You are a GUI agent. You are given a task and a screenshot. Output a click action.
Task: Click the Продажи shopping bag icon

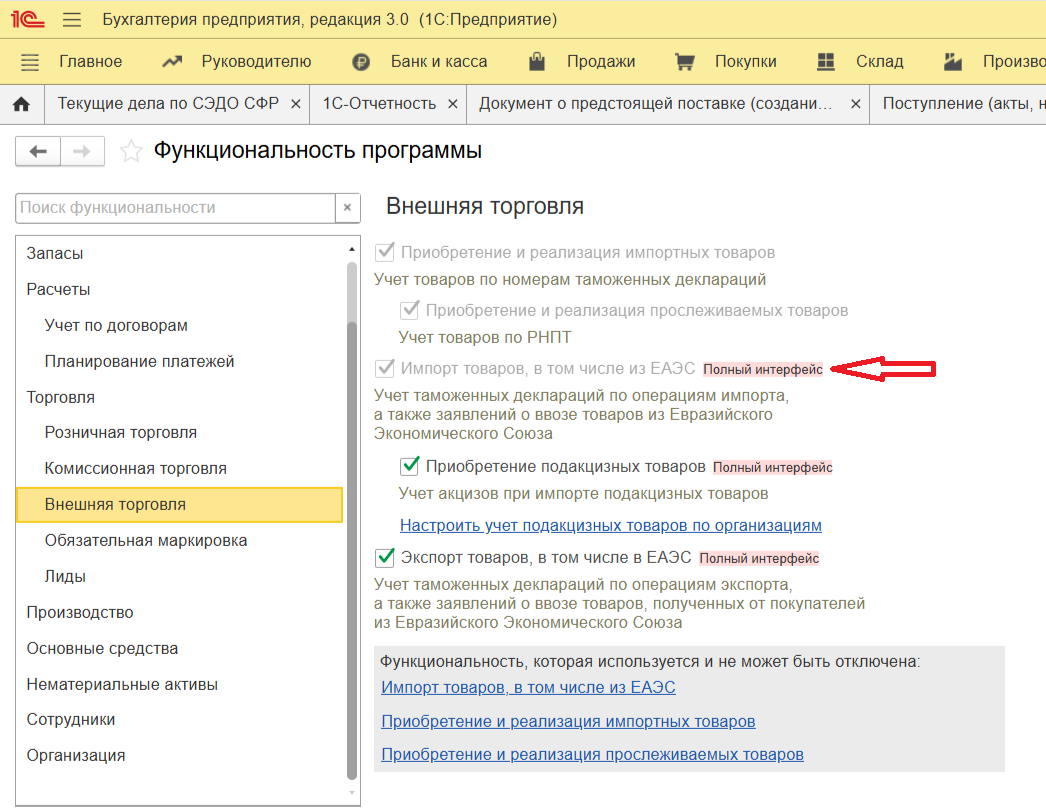537,61
